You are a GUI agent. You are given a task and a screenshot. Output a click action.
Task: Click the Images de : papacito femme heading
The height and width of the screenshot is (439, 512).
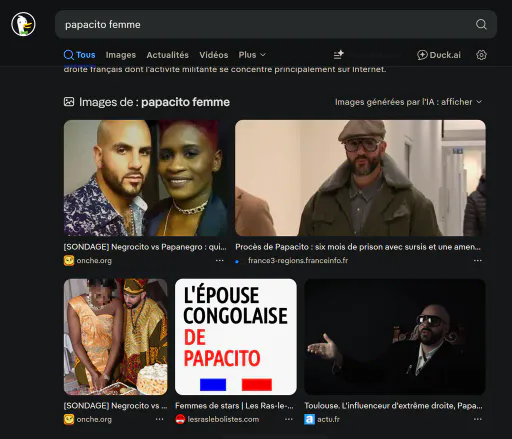coord(154,102)
